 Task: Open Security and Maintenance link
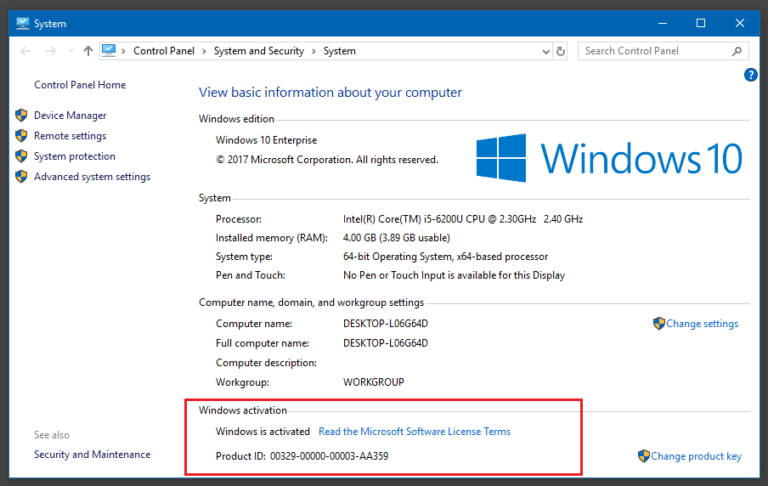(92, 455)
